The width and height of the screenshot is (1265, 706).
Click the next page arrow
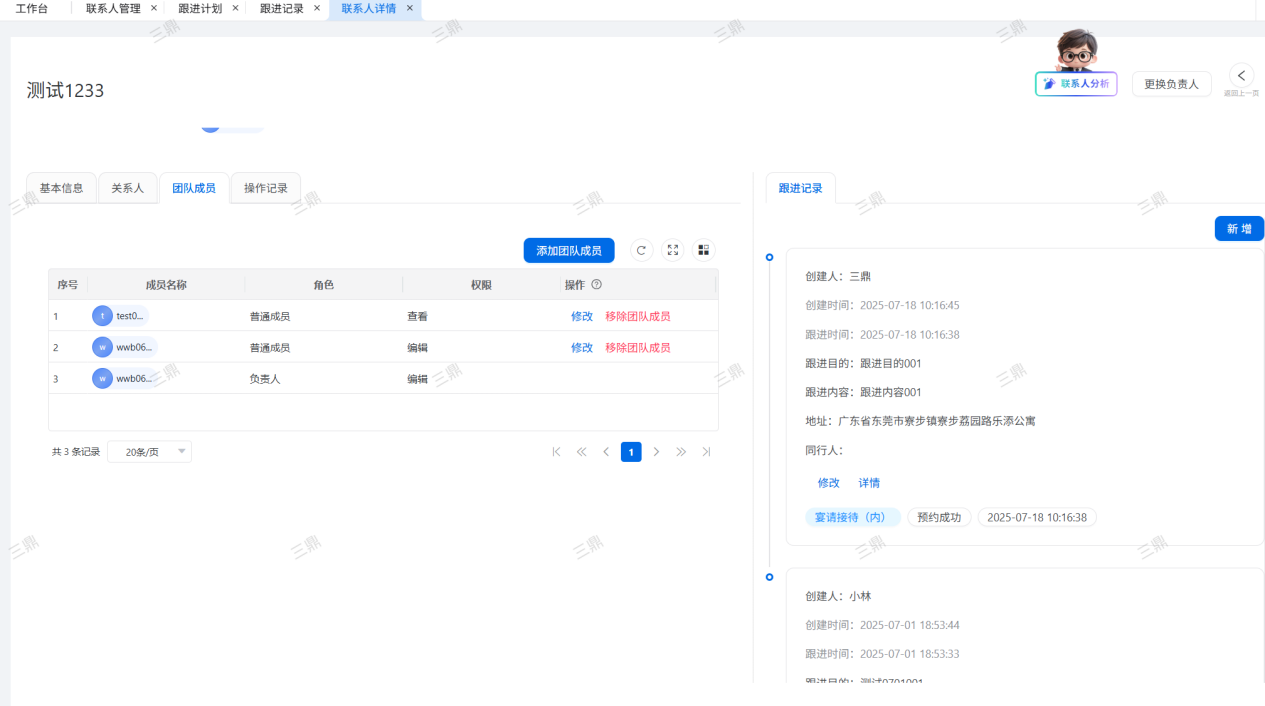(x=656, y=452)
